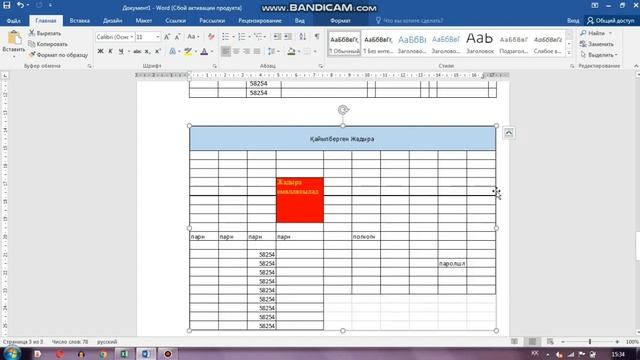This screenshot has width=640, height=360.
Task: Click Cut (Вырезать) in clipboard group
Action: (45, 33)
